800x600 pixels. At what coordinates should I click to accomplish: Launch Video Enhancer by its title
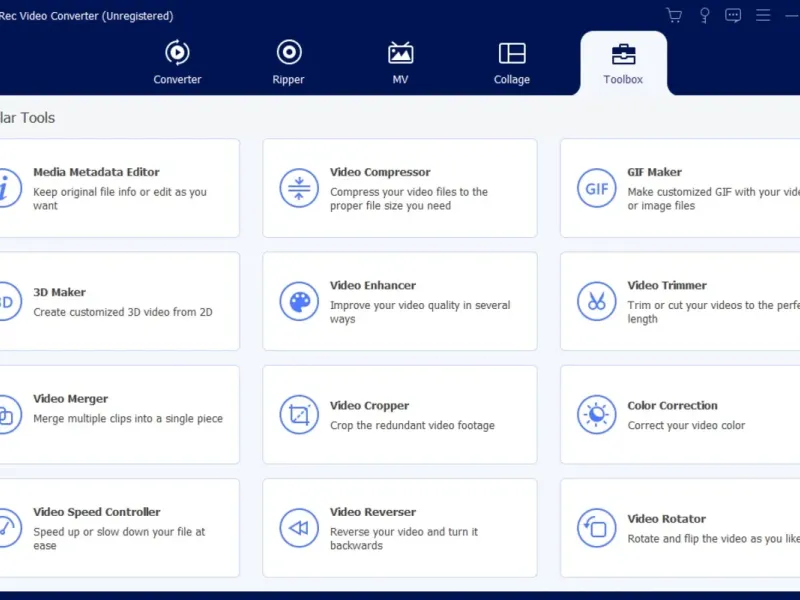coord(372,286)
